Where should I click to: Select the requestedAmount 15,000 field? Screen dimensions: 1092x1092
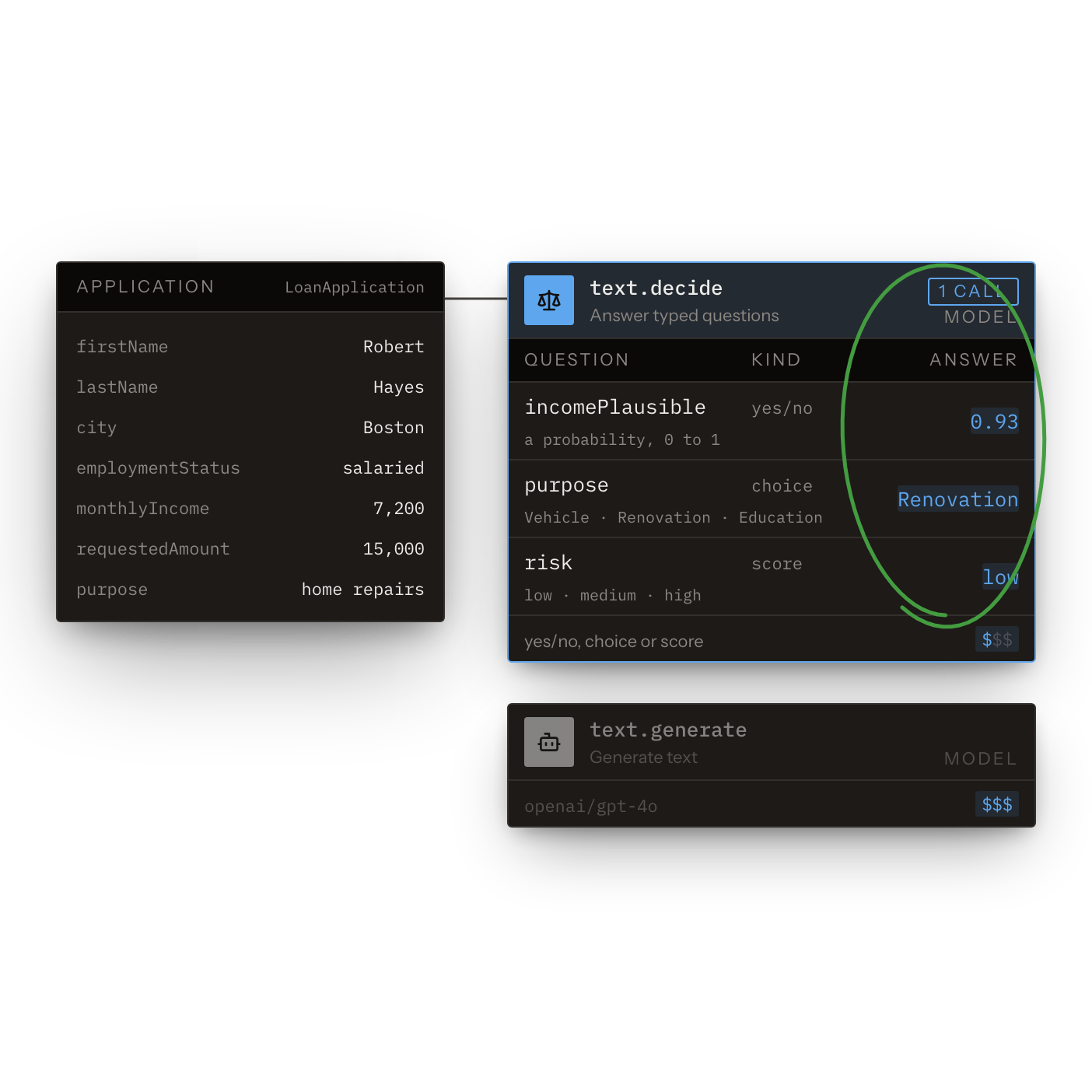point(250,549)
